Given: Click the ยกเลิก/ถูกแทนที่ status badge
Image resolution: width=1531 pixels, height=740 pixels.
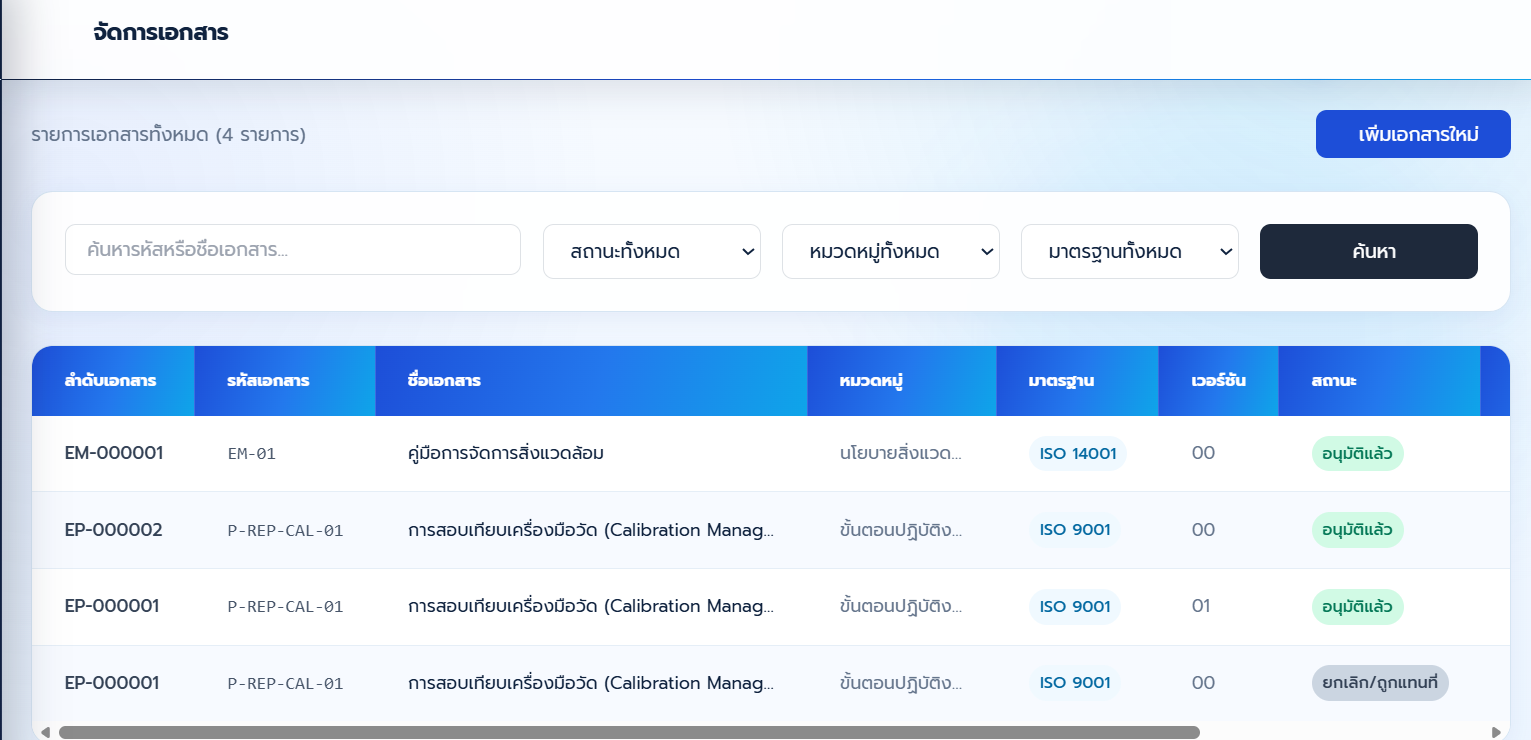Looking at the screenshot, I should tap(1380, 683).
